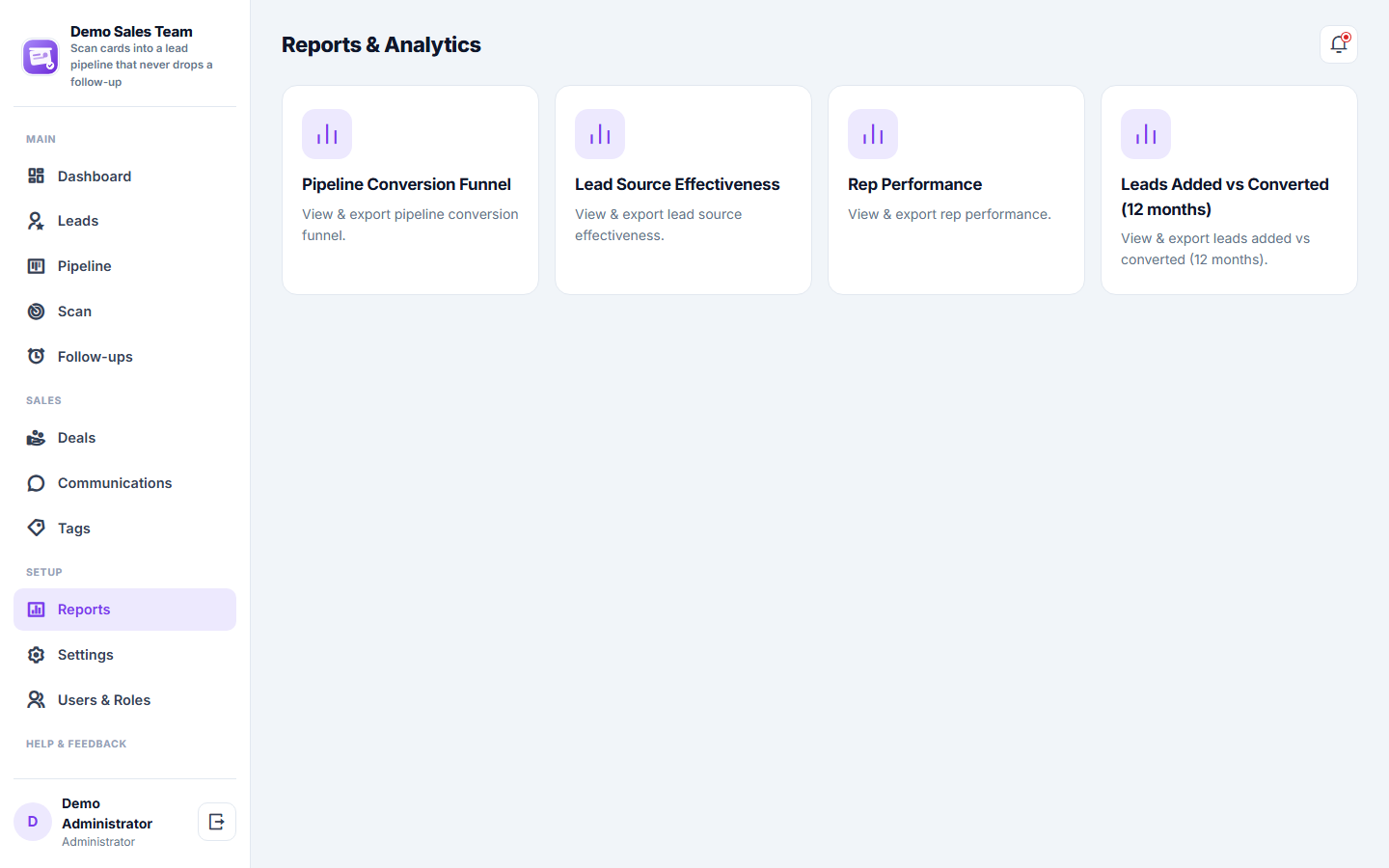Click the Scan label in sidebar
The height and width of the screenshot is (868, 1389).
click(x=74, y=312)
